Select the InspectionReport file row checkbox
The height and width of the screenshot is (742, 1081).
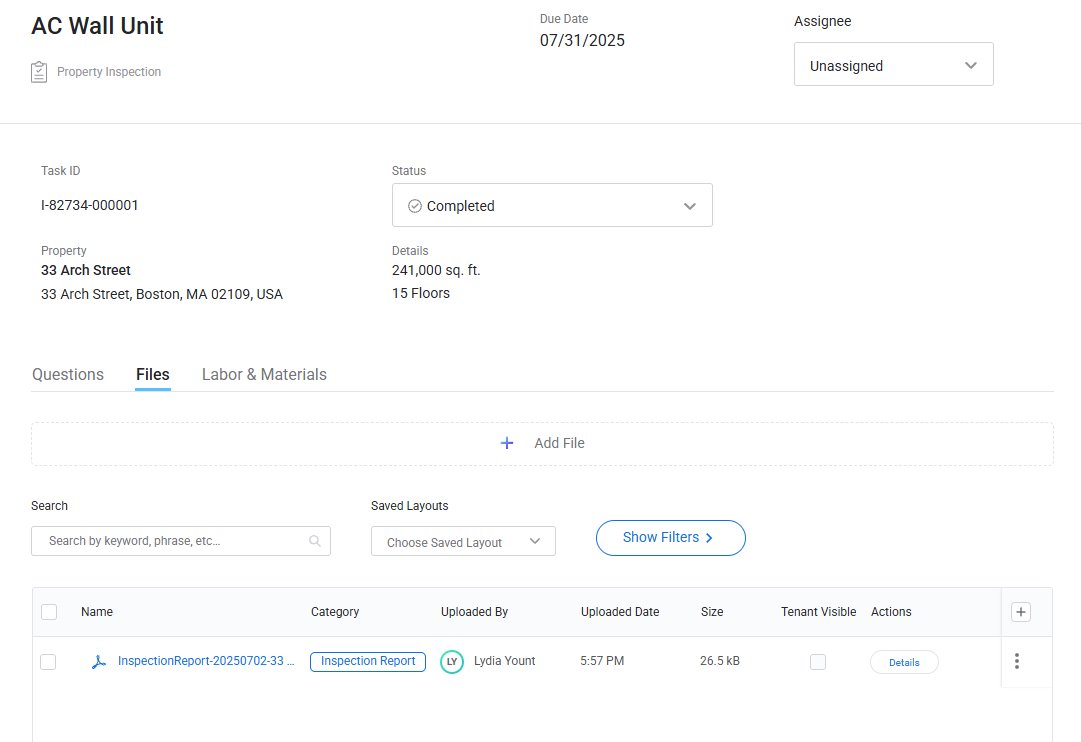pyautogui.click(x=48, y=662)
